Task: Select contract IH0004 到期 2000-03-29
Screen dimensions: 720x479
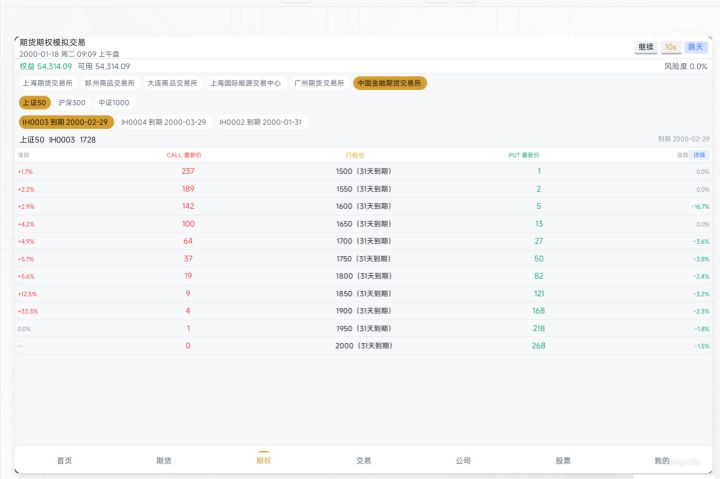Action: [x=163, y=122]
